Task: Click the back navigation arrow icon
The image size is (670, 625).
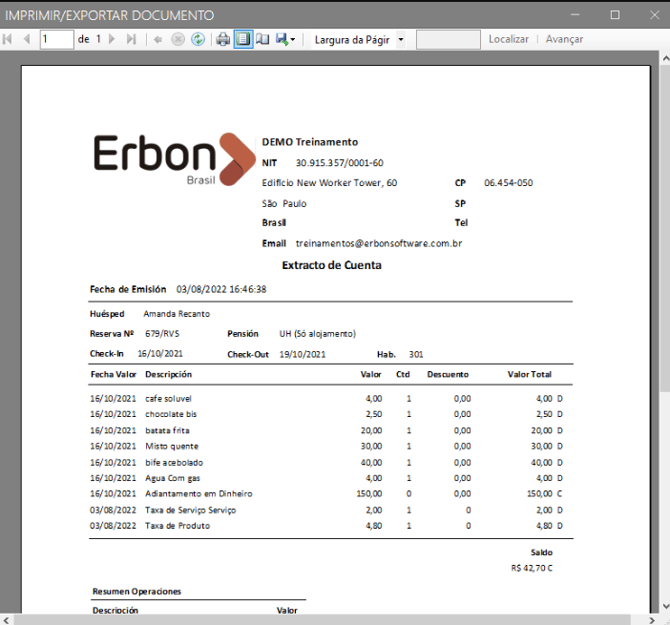Action: point(158,39)
